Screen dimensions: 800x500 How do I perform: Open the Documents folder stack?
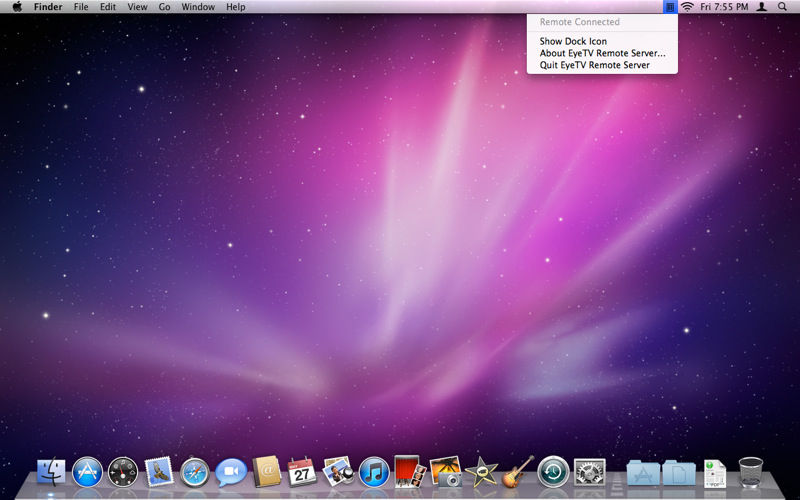tap(679, 472)
